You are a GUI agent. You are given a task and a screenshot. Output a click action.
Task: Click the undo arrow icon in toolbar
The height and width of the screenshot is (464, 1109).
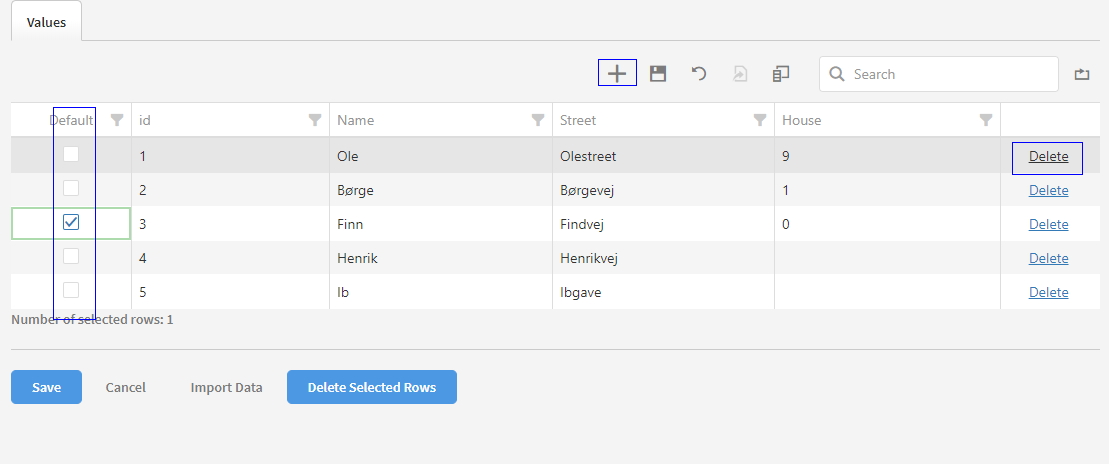[x=699, y=74]
